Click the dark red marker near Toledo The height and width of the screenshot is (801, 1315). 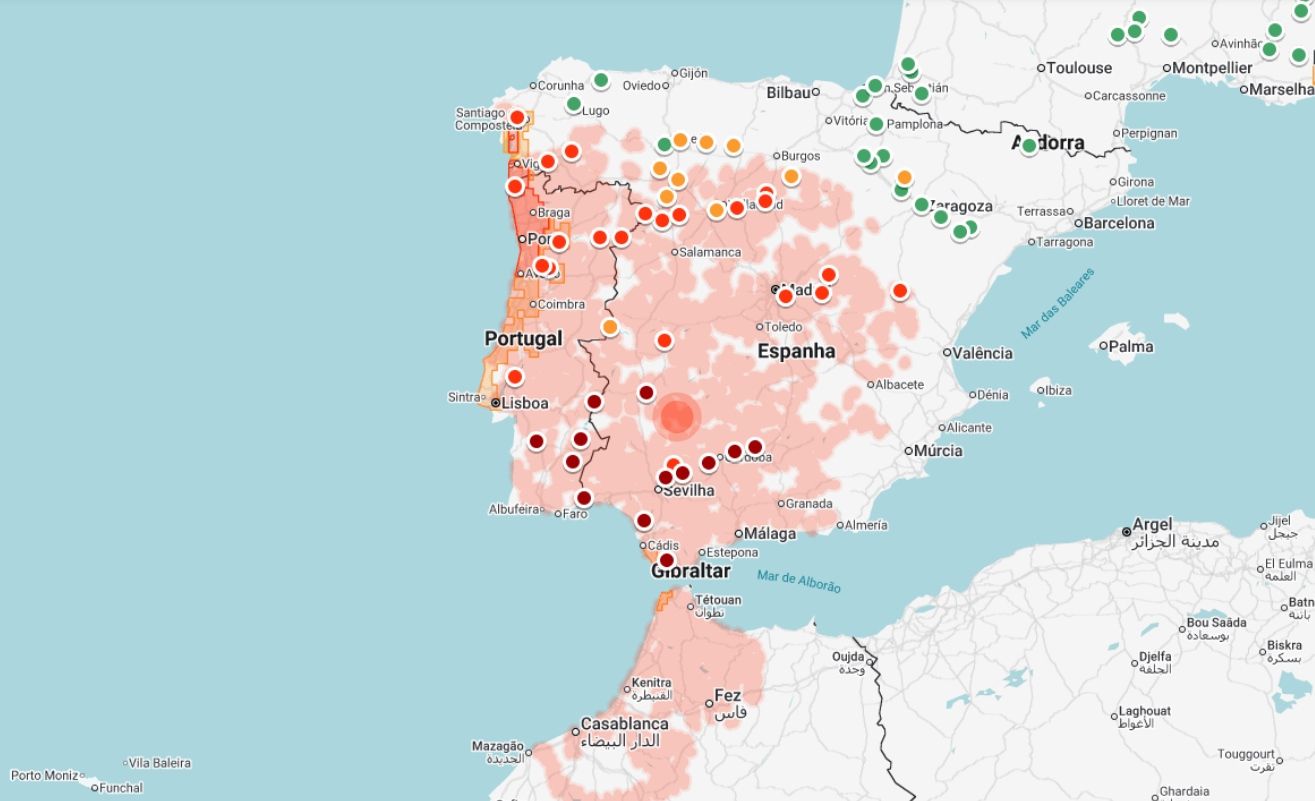pos(644,392)
